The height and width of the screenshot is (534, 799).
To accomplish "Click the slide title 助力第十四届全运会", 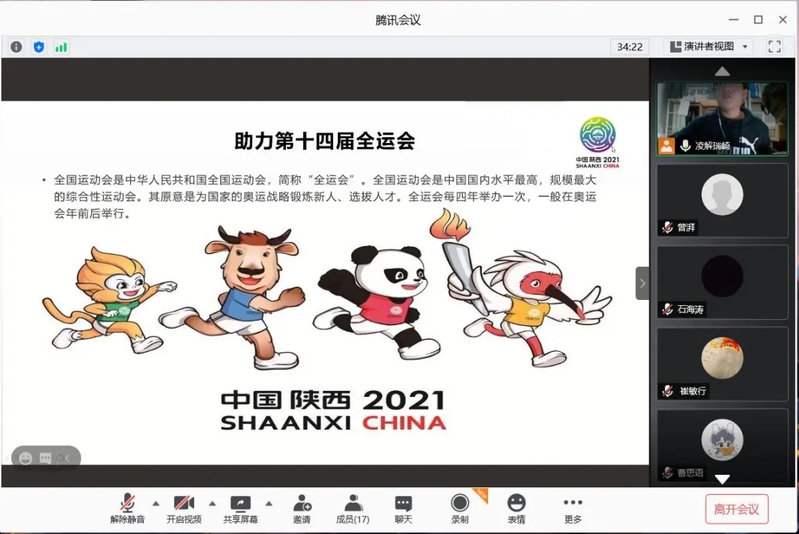I will pyautogui.click(x=325, y=141).
